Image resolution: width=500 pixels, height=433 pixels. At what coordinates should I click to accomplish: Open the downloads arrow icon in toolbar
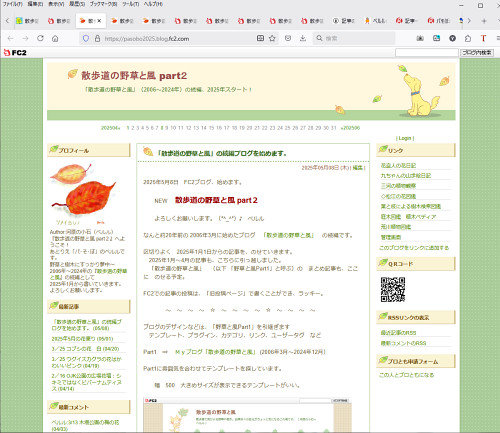tap(303, 38)
